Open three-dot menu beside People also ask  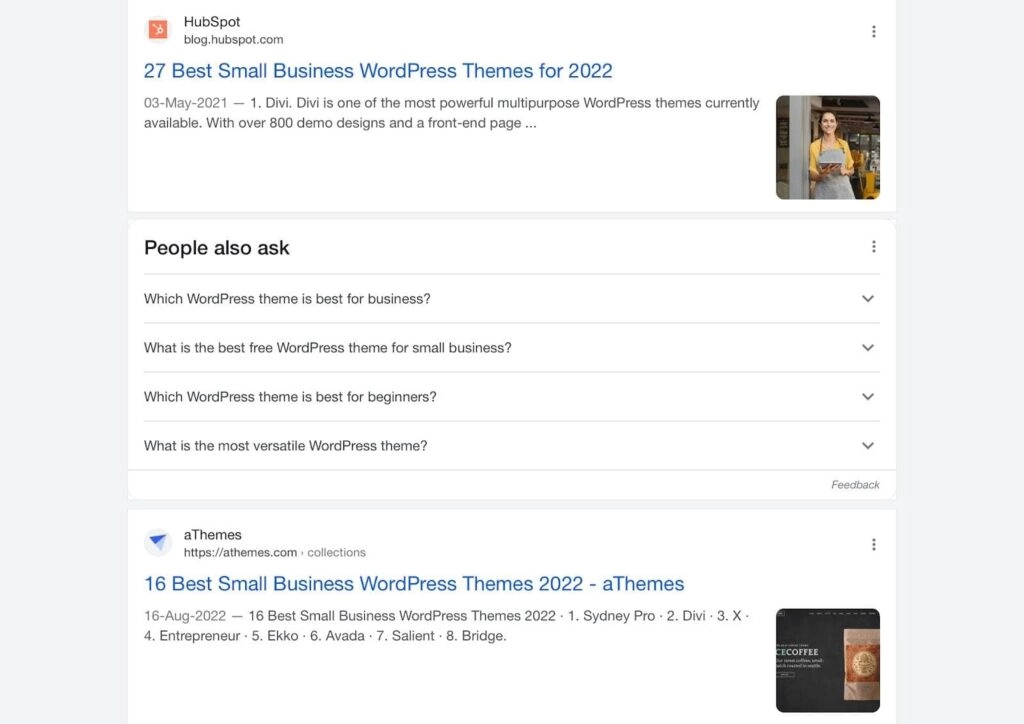(873, 247)
